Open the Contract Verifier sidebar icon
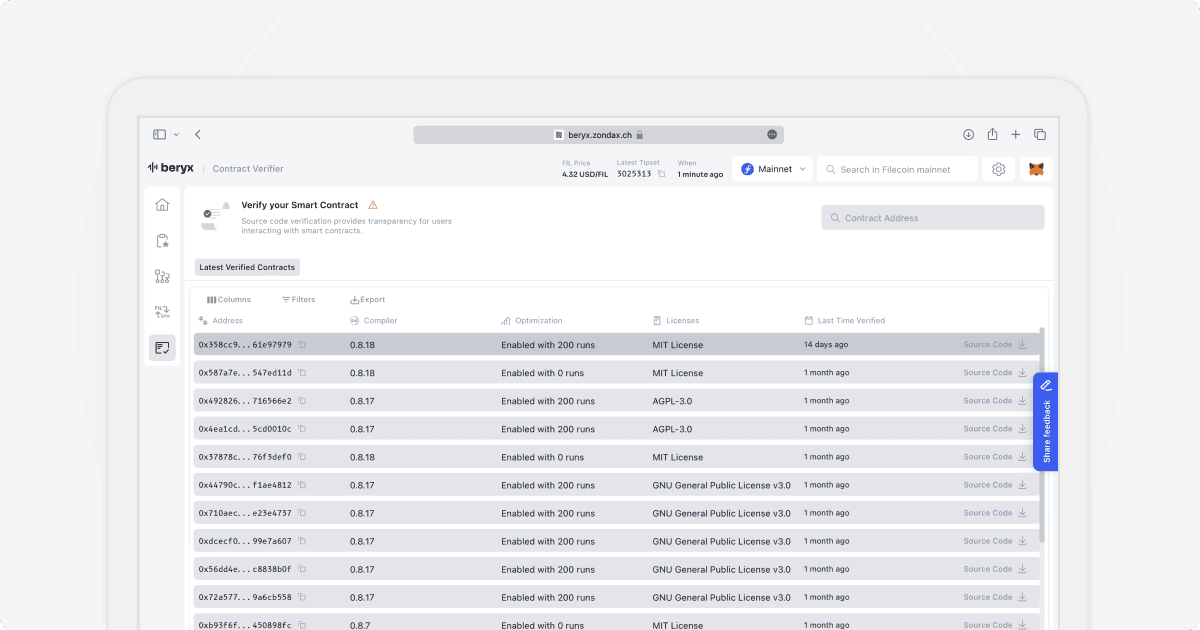1200x630 pixels. click(162, 348)
